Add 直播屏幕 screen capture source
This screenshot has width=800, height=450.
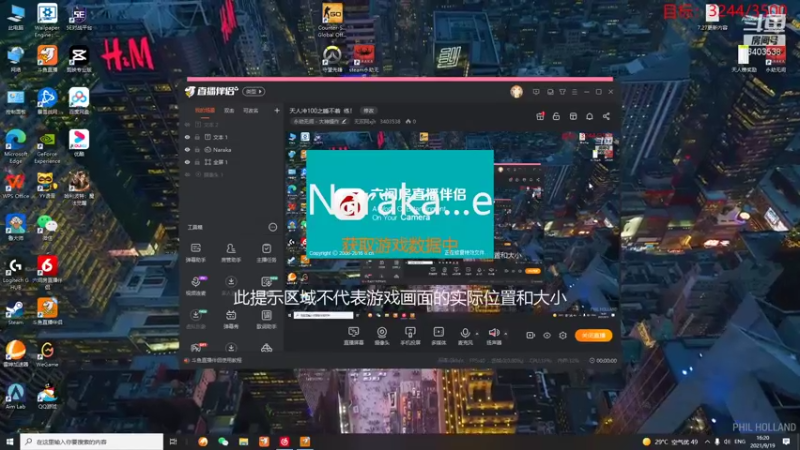pos(353,336)
